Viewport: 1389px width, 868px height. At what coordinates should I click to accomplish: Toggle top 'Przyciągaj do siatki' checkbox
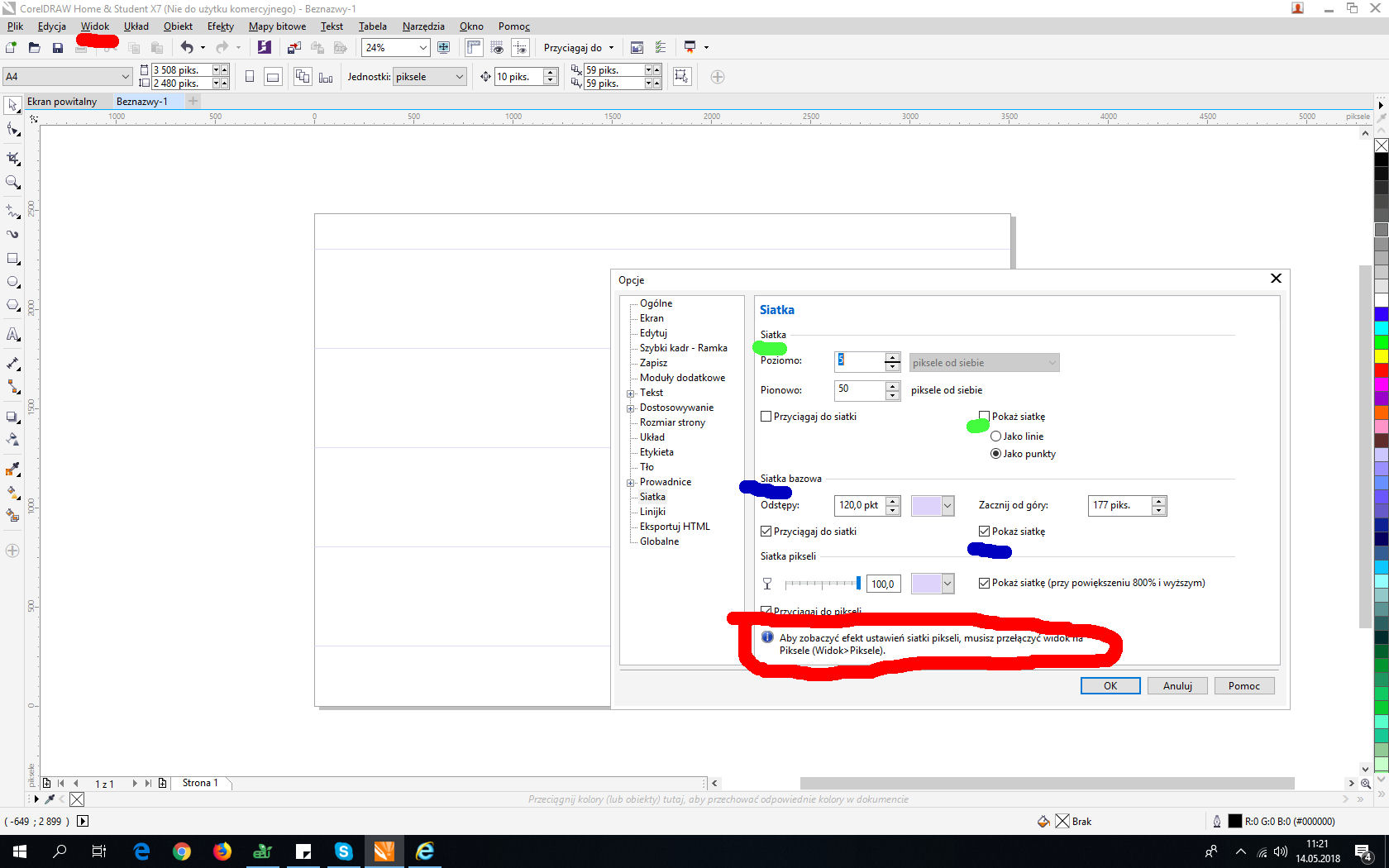(x=766, y=417)
